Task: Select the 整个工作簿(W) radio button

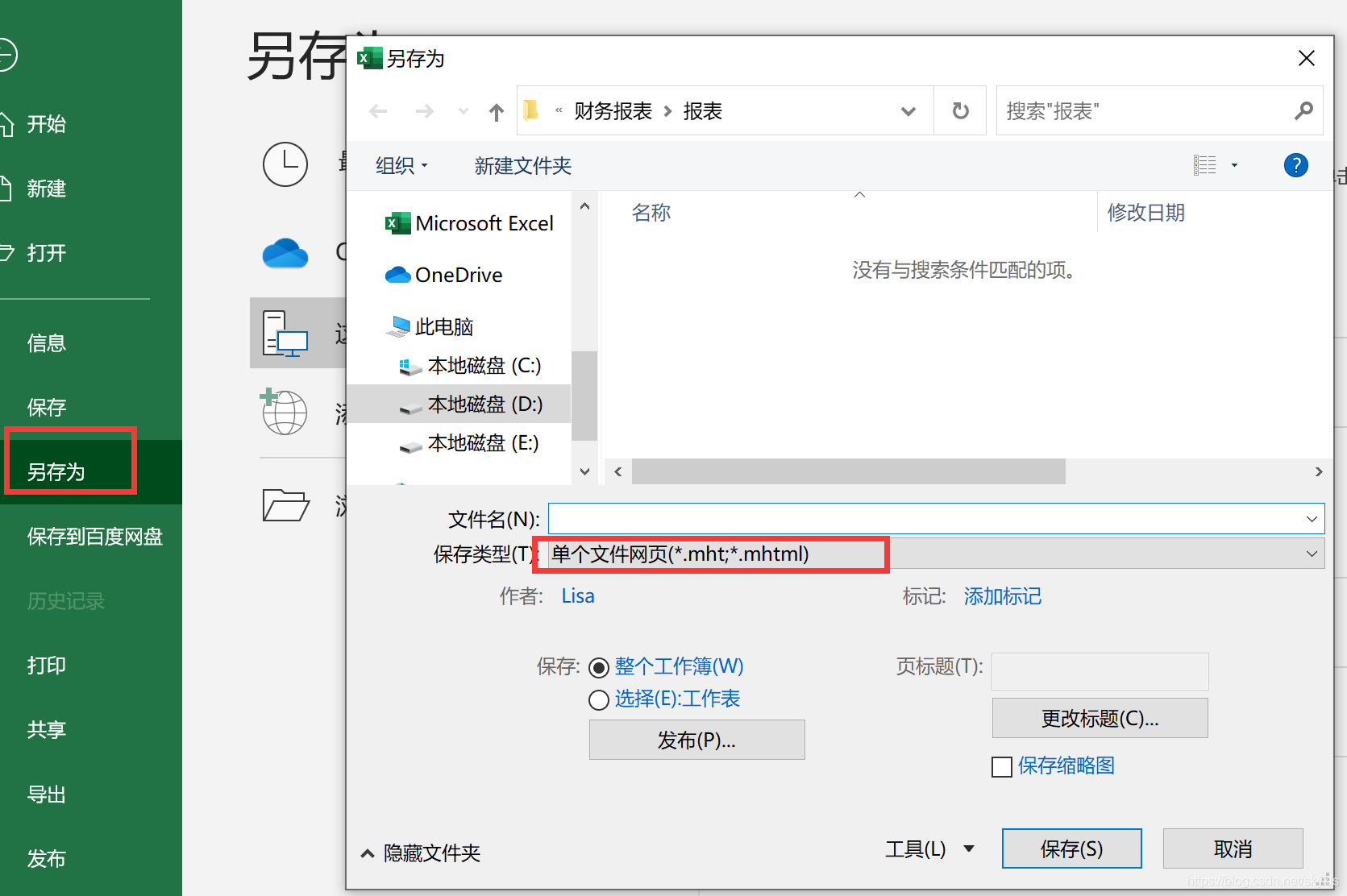Action: pos(599,667)
